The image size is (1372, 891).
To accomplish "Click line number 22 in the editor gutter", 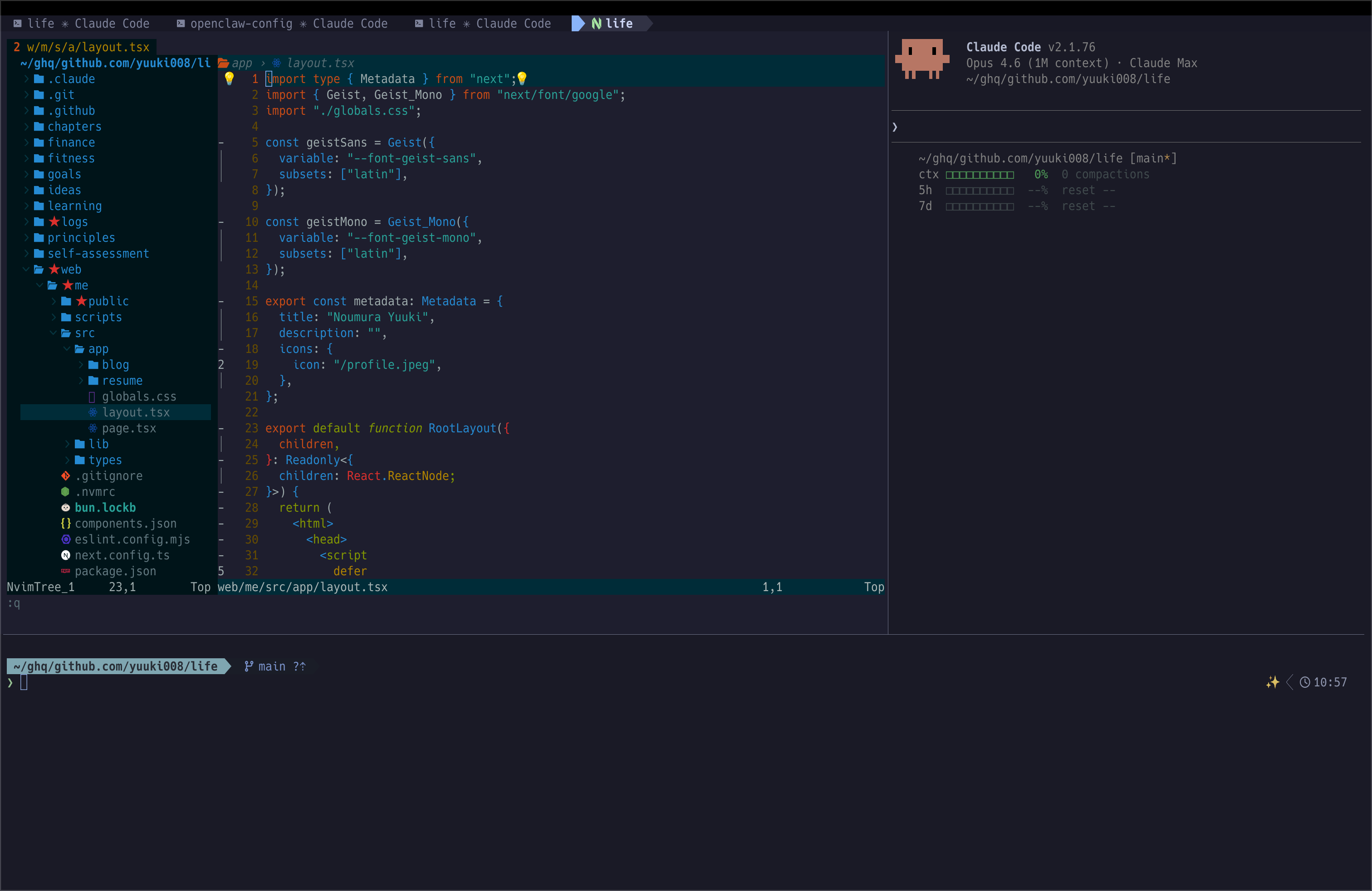I will [x=251, y=412].
